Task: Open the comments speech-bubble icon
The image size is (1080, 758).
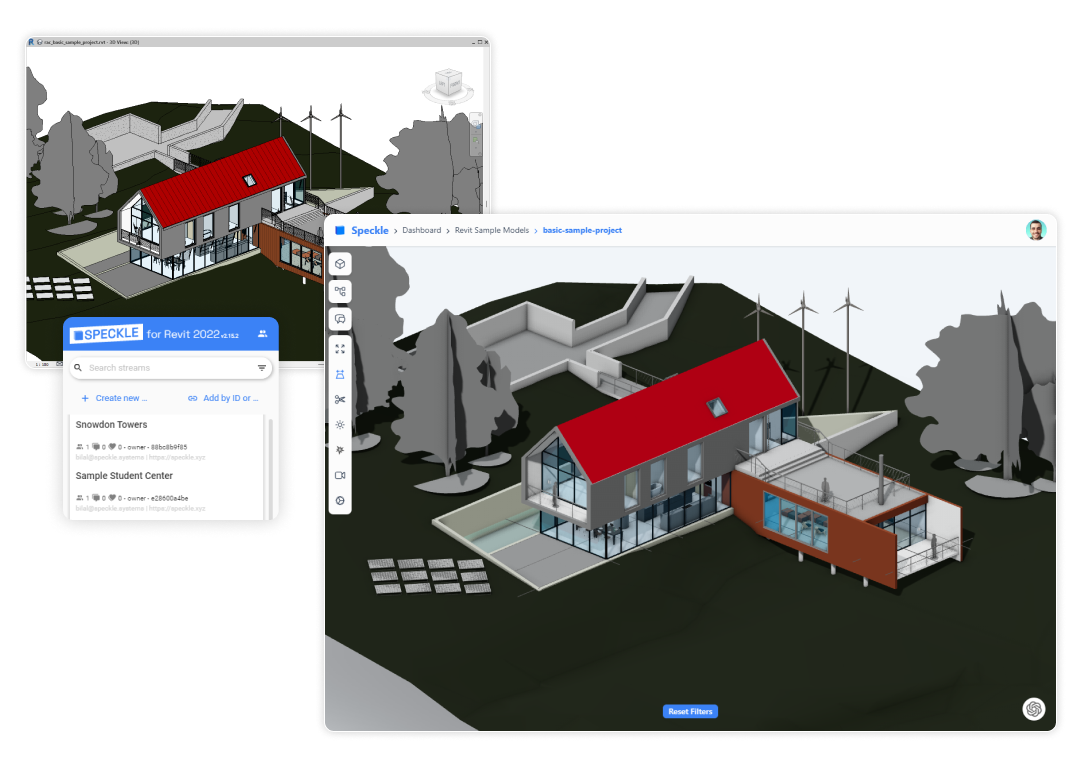Action: (x=340, y=319)
